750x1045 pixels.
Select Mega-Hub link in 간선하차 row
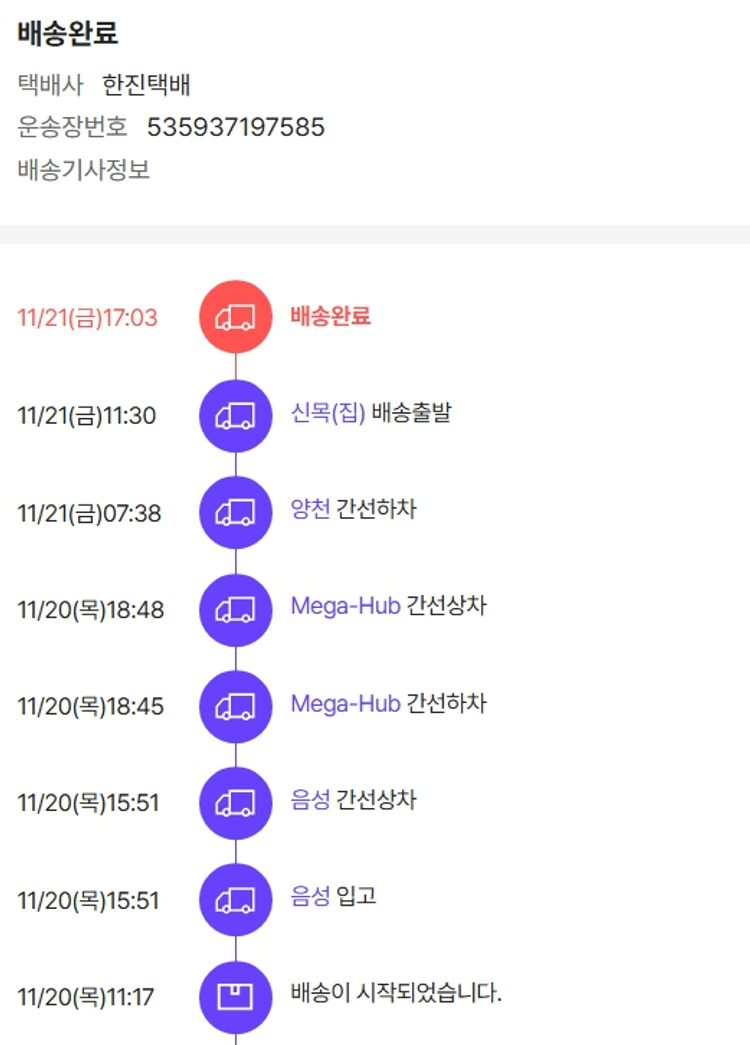[x=345, y=703]
